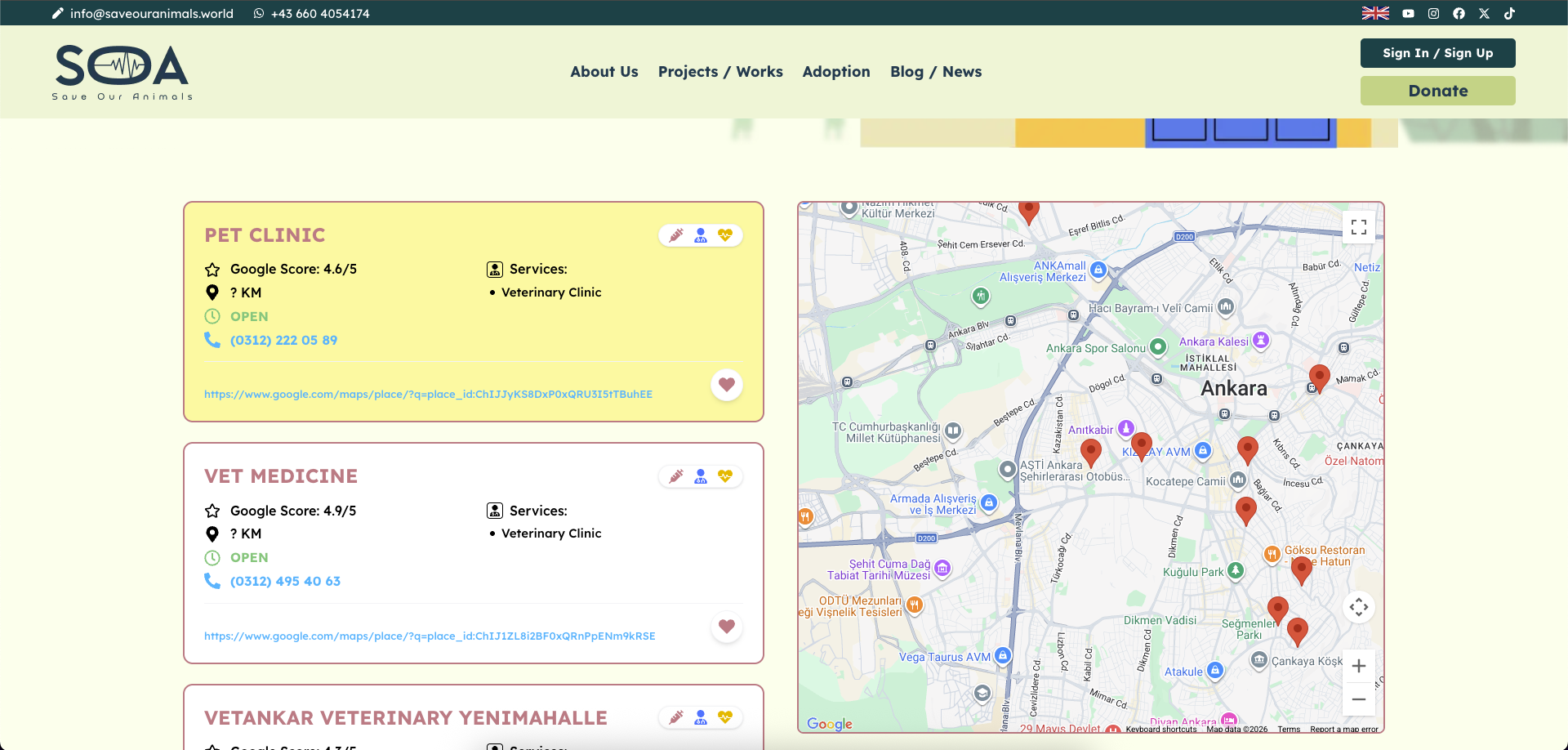Viewport: 1568px width, 750px height.
Task: Click the Sign In / Sign Up button
Action: coord(1437,53)
